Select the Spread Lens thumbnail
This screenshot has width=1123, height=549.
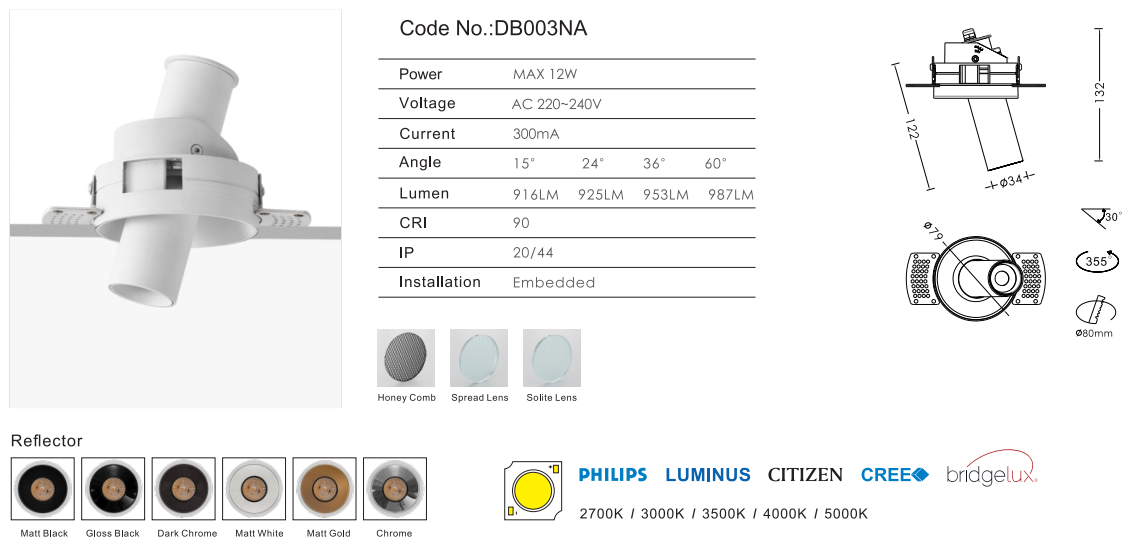(479, 358)
